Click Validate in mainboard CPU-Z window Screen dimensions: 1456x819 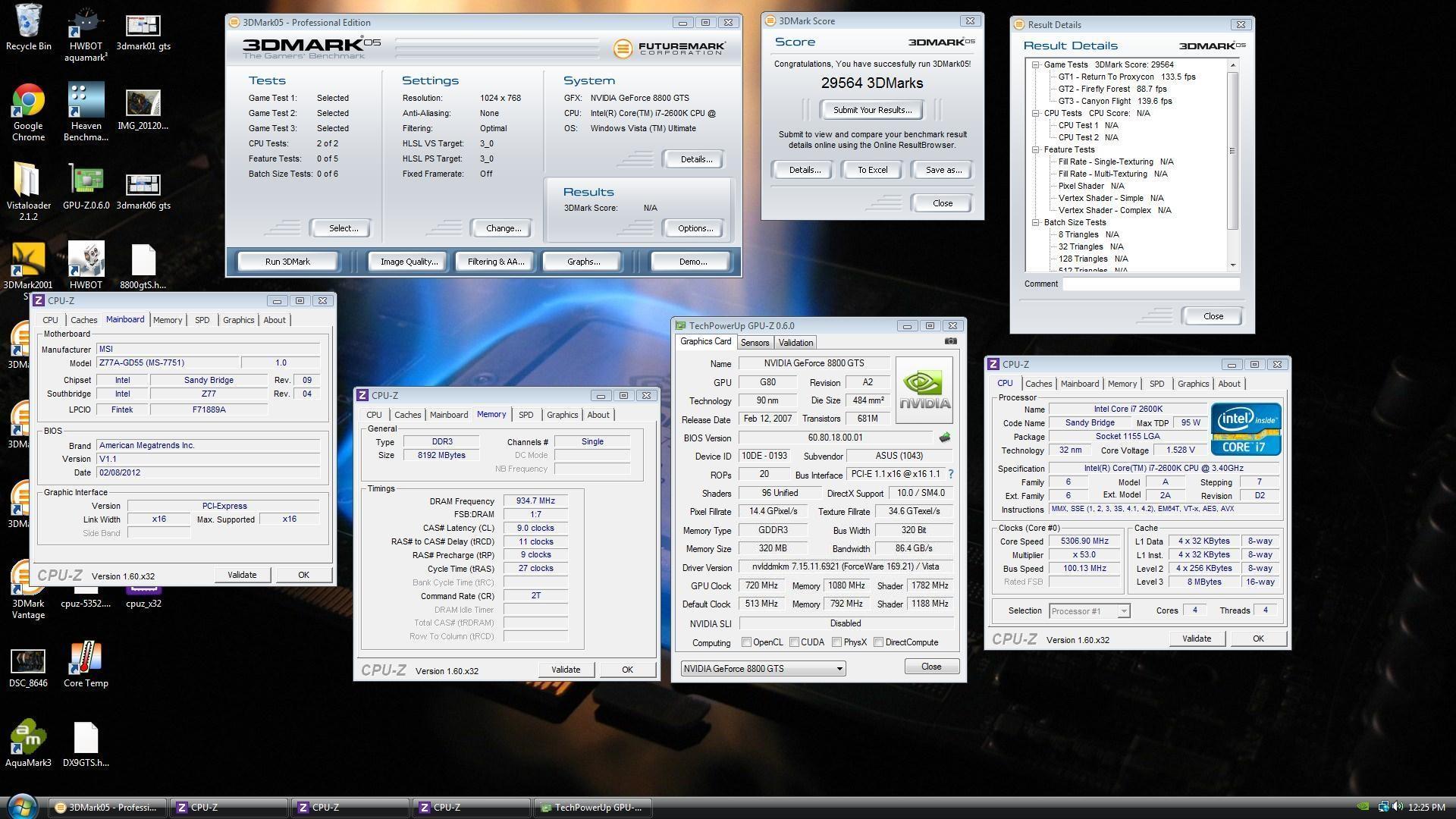(242, 575)
